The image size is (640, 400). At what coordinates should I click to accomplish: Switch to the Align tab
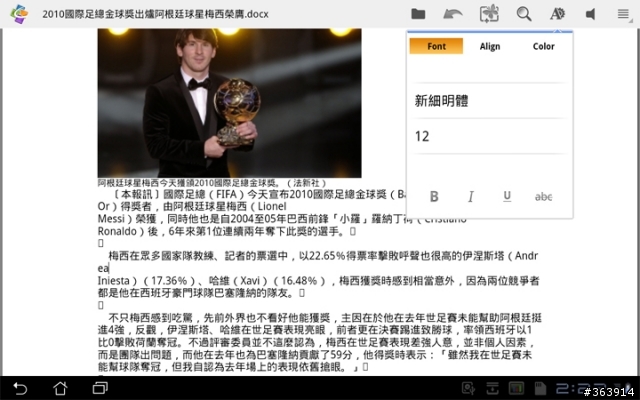point(490,46)
